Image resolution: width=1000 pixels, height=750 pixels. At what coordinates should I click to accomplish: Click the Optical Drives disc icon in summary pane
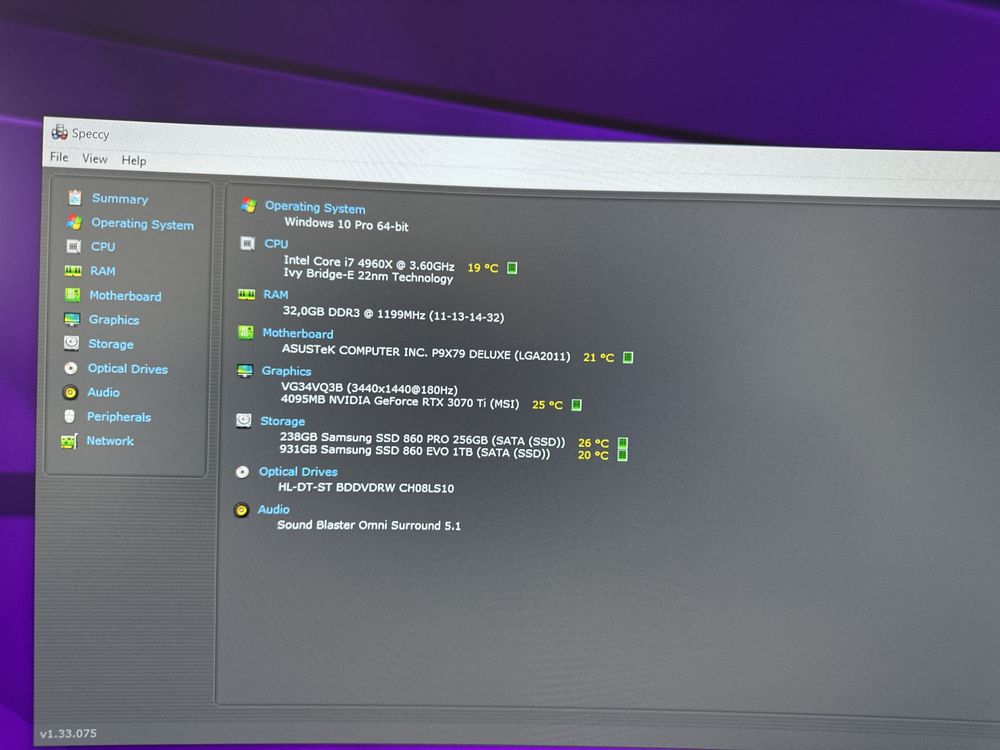coord(242,472)
